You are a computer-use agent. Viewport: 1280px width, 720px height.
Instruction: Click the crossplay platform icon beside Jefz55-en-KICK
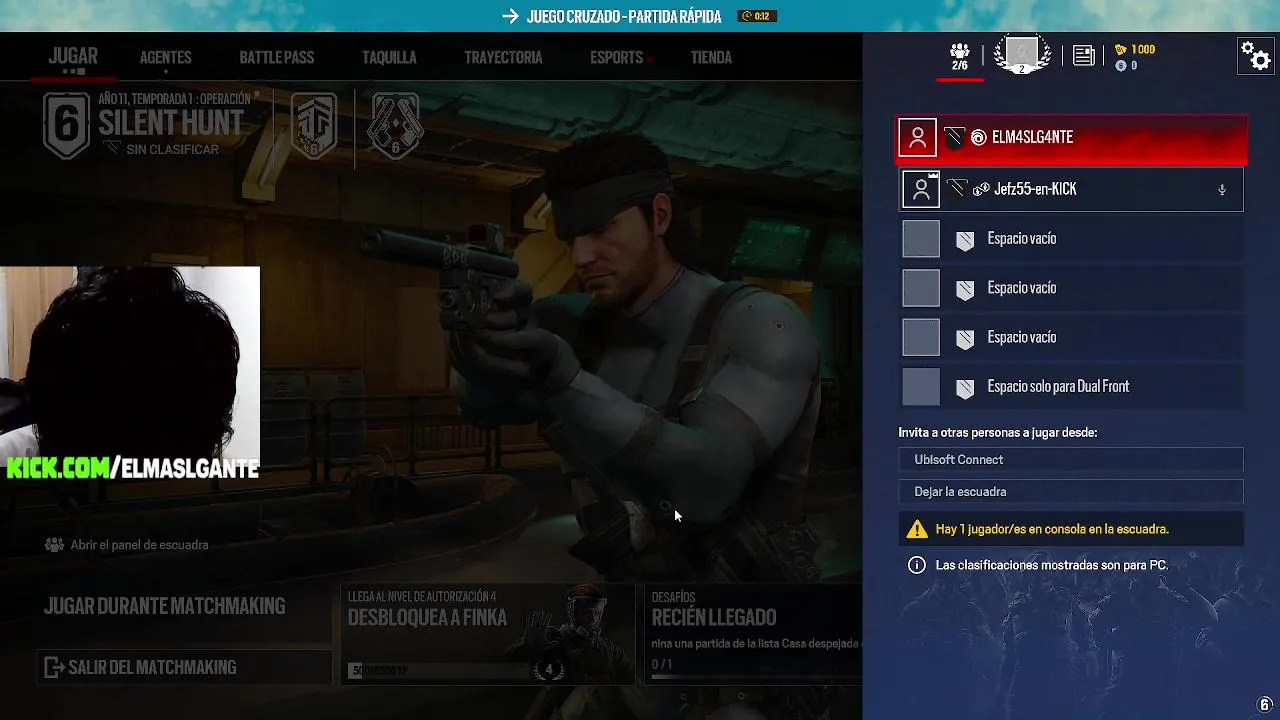point(981,189)
